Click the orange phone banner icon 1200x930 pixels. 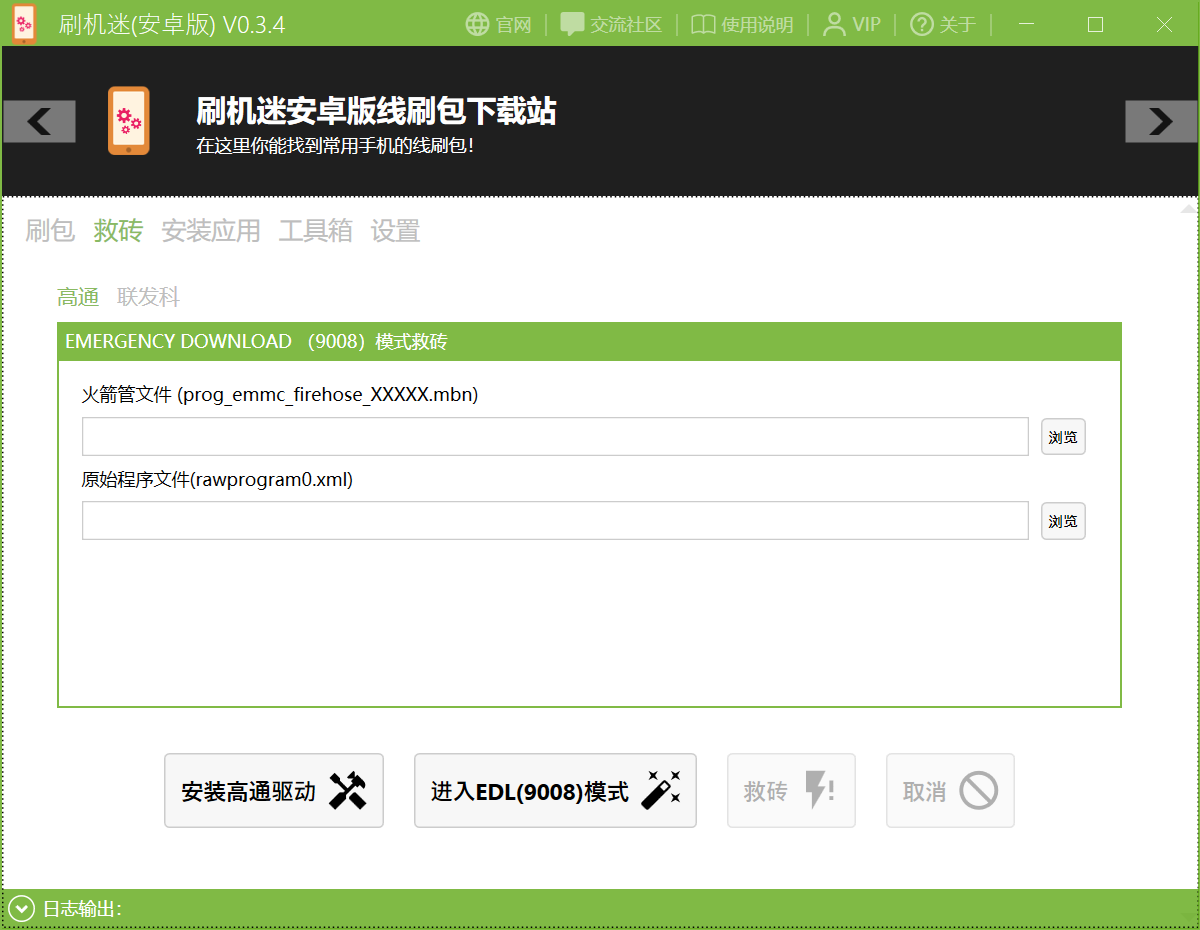pyautogui.click(x=129, y=121)
